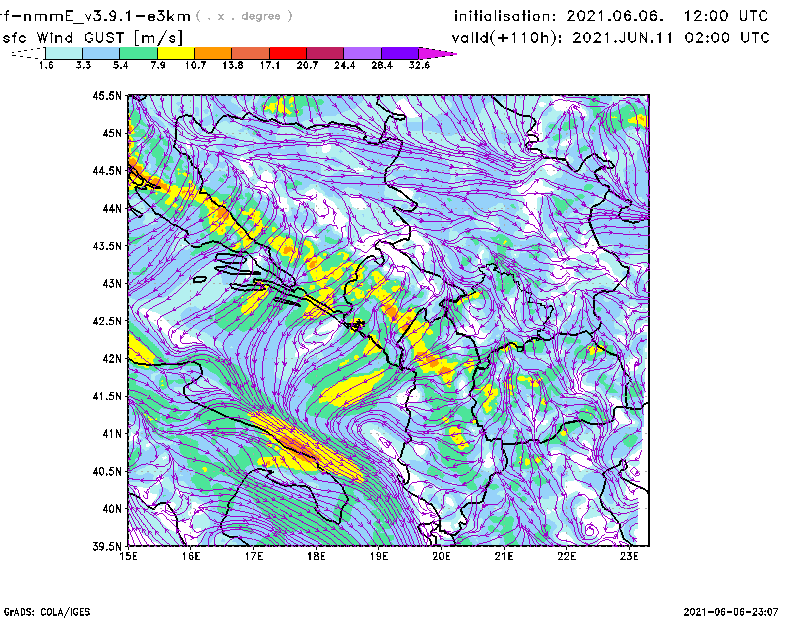The height and width of the screenshot is (618, 800).
Task: Click the legend value 24.4
Action: (x=344, y=65)
